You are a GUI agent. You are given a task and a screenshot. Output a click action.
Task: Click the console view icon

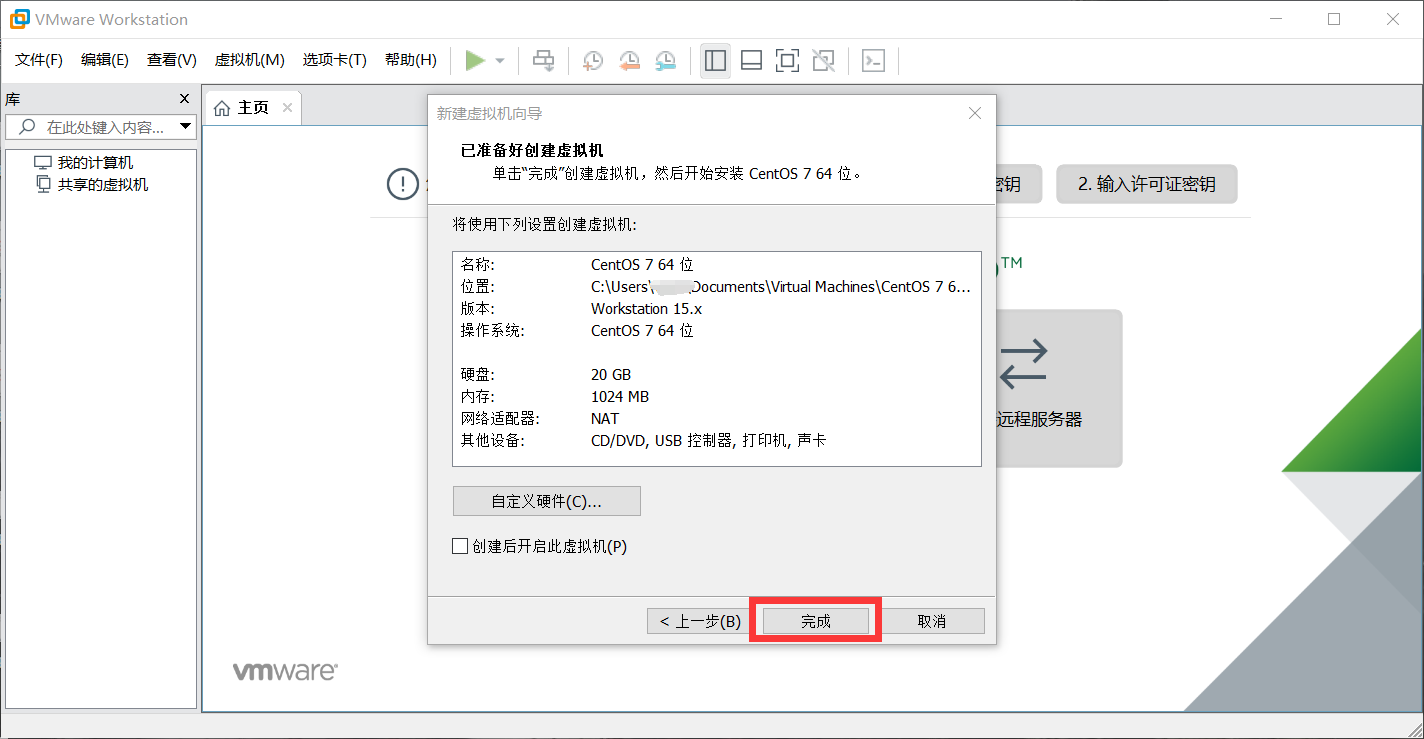click(x=873, y=61)
